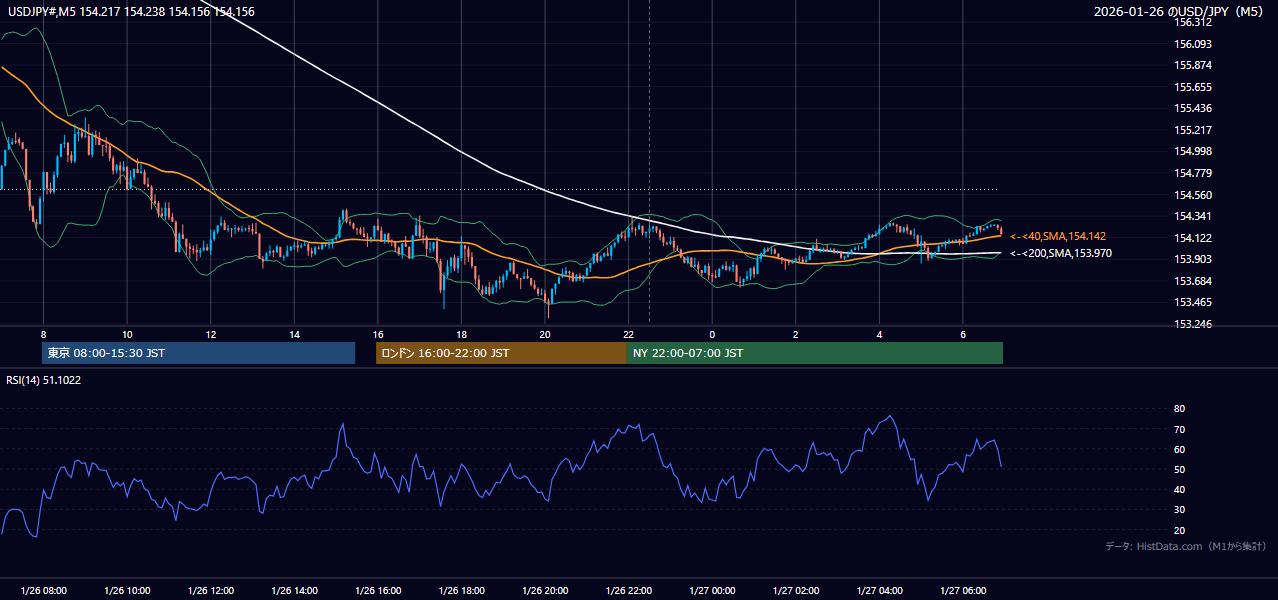Select the NY 22:00-07:00 JST session bar
Viewport: 1278px width, 600px height.
815,353
